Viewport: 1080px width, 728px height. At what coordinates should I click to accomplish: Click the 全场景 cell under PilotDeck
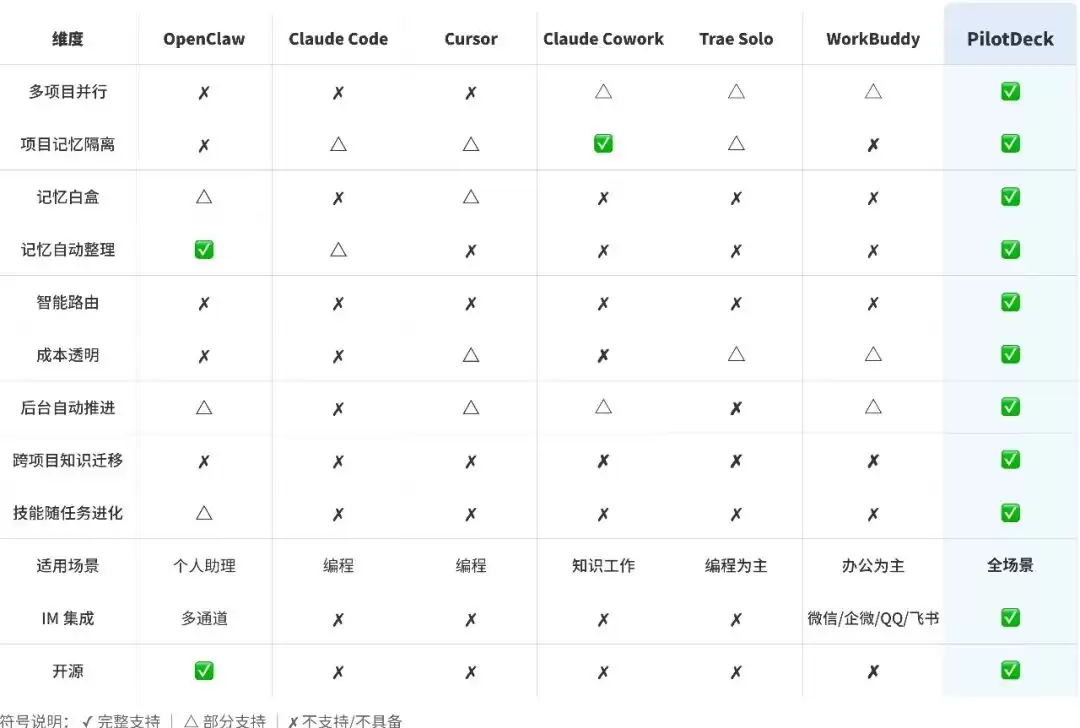click(1010, 565)
